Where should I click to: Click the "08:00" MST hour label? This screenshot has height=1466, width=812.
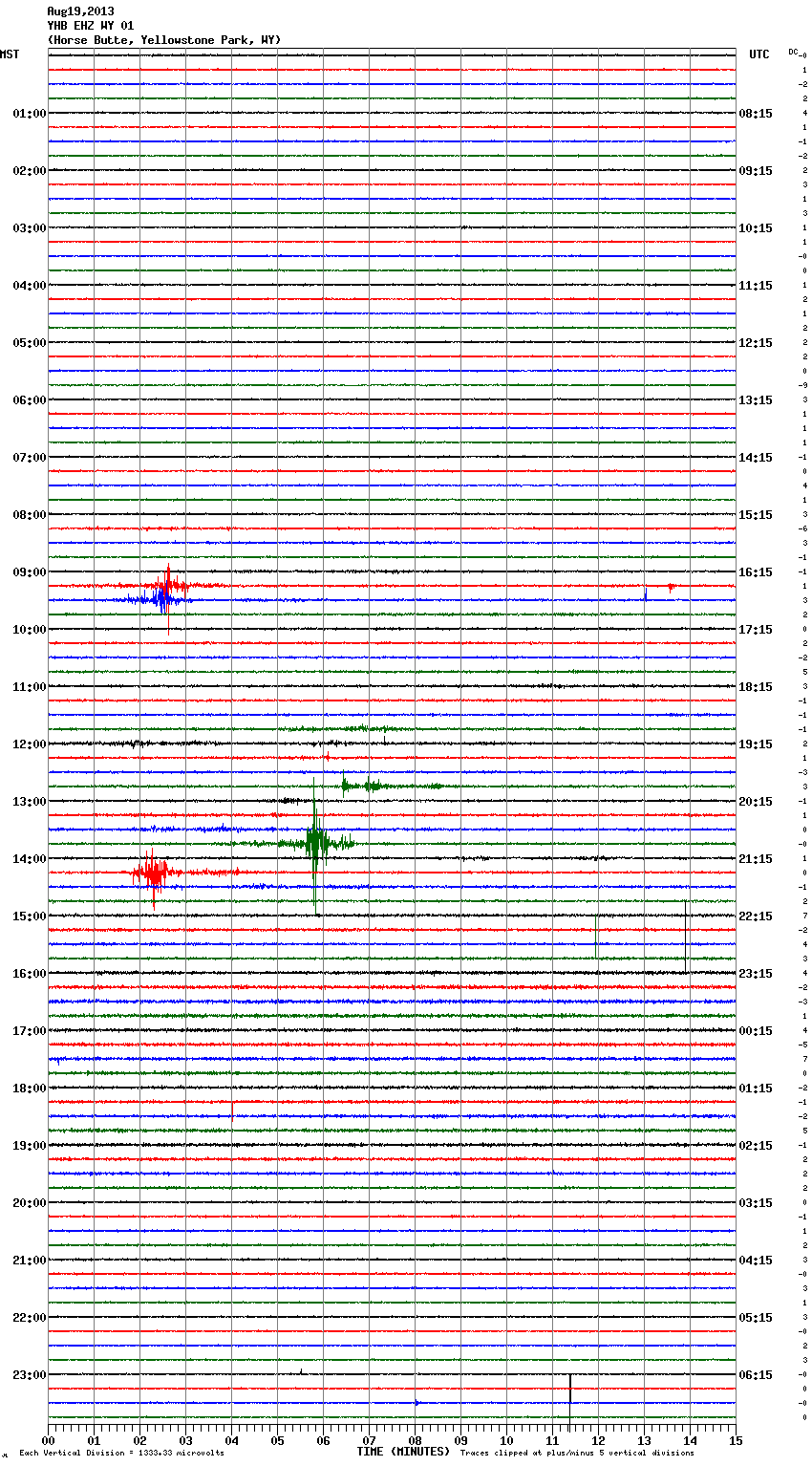pyautogui.click(x=30, y=515)
